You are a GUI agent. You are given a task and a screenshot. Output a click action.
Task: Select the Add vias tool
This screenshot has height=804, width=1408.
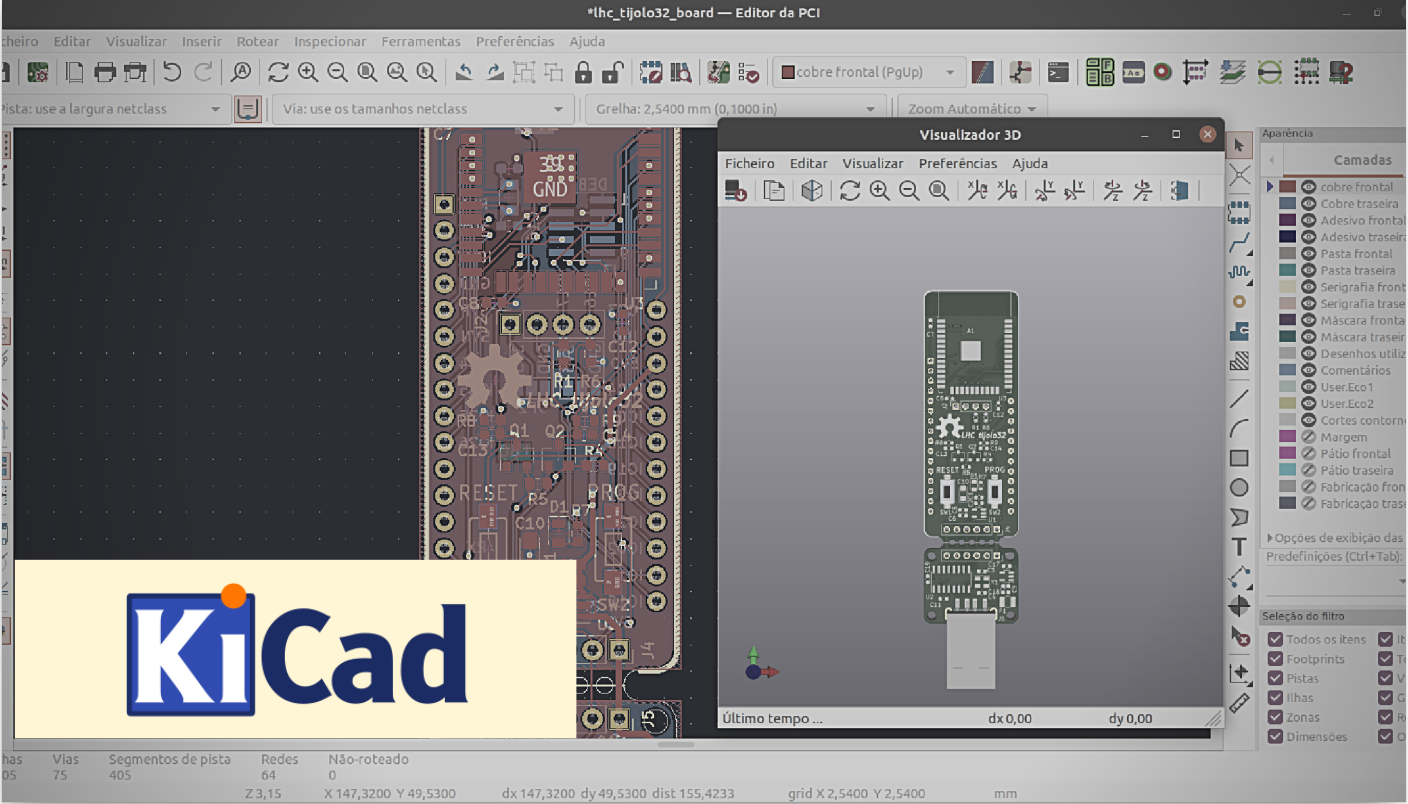(x=1239, y=301)
